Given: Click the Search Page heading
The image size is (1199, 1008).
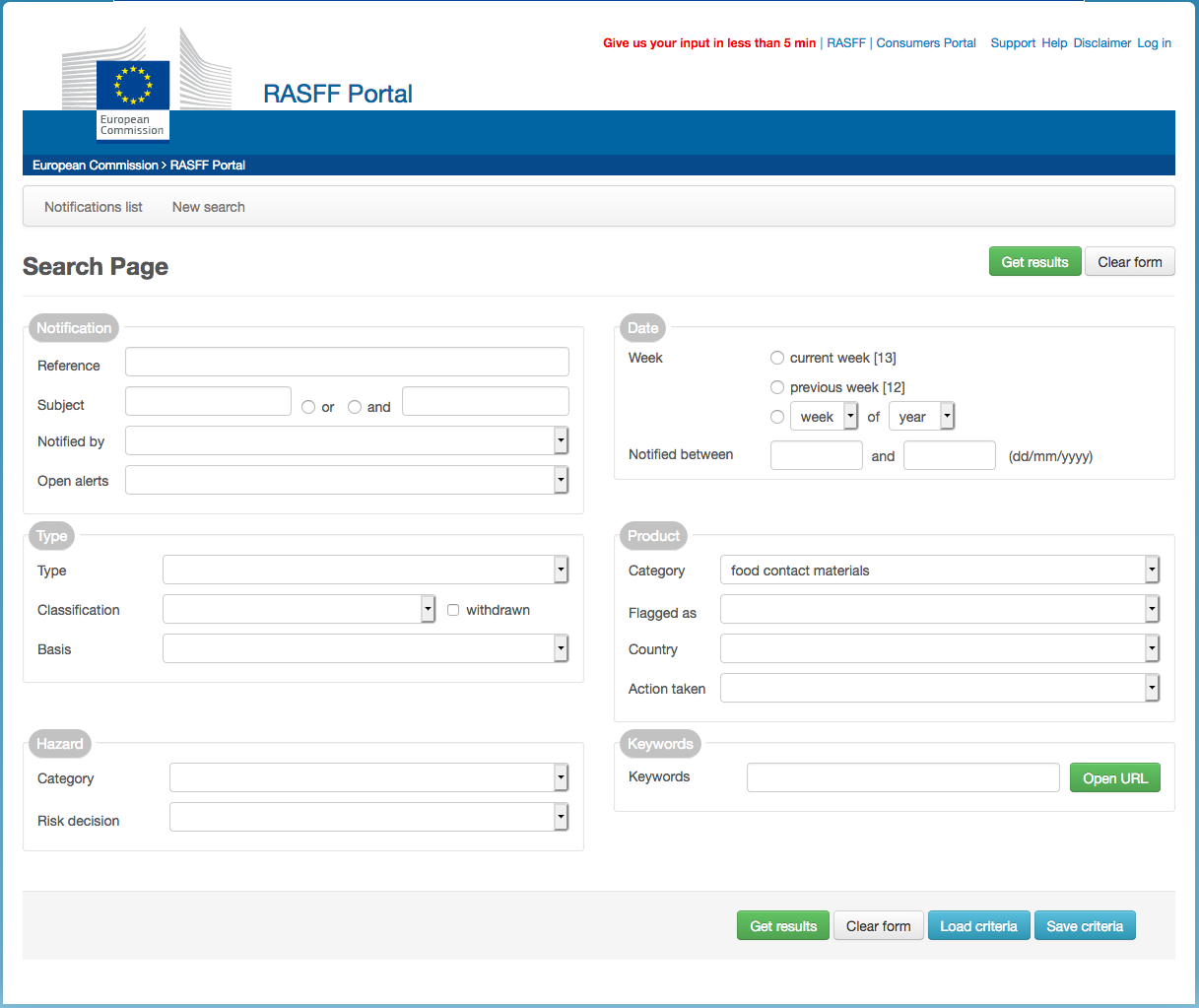Looking at the screenshot, I should [x=96, y=267].
